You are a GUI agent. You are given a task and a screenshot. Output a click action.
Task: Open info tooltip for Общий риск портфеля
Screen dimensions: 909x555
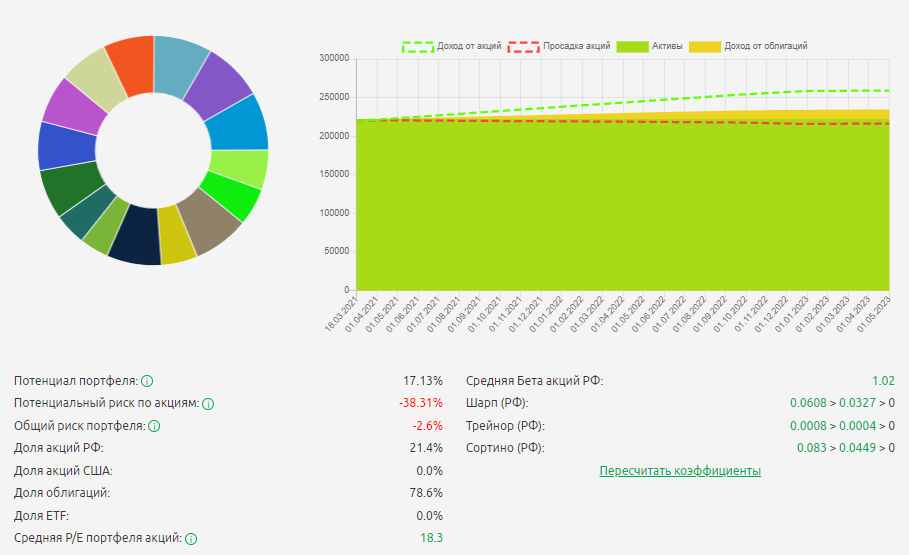(x=154, y=426)
